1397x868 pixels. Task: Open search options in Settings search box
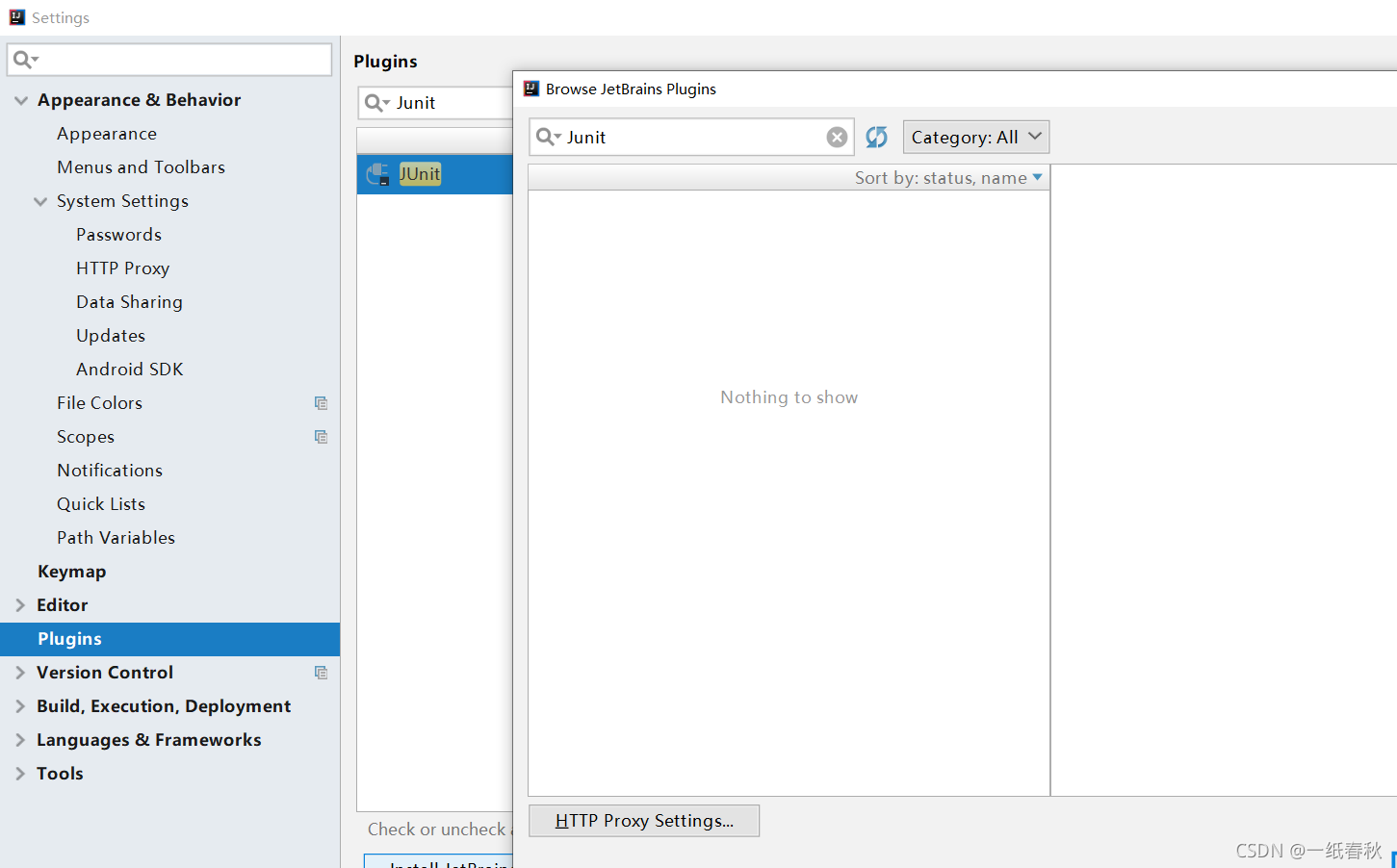point(25,60)
